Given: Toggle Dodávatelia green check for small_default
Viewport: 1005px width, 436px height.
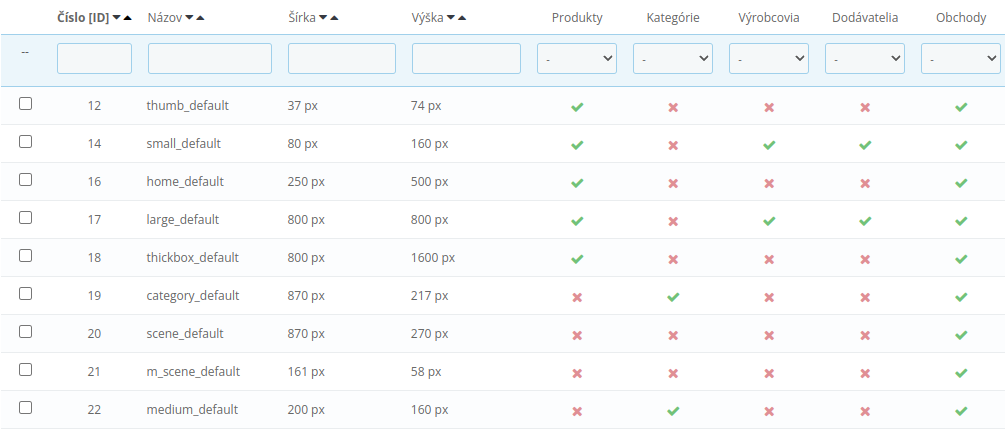Looking at the screenshot, I should [x=865, y=144].
